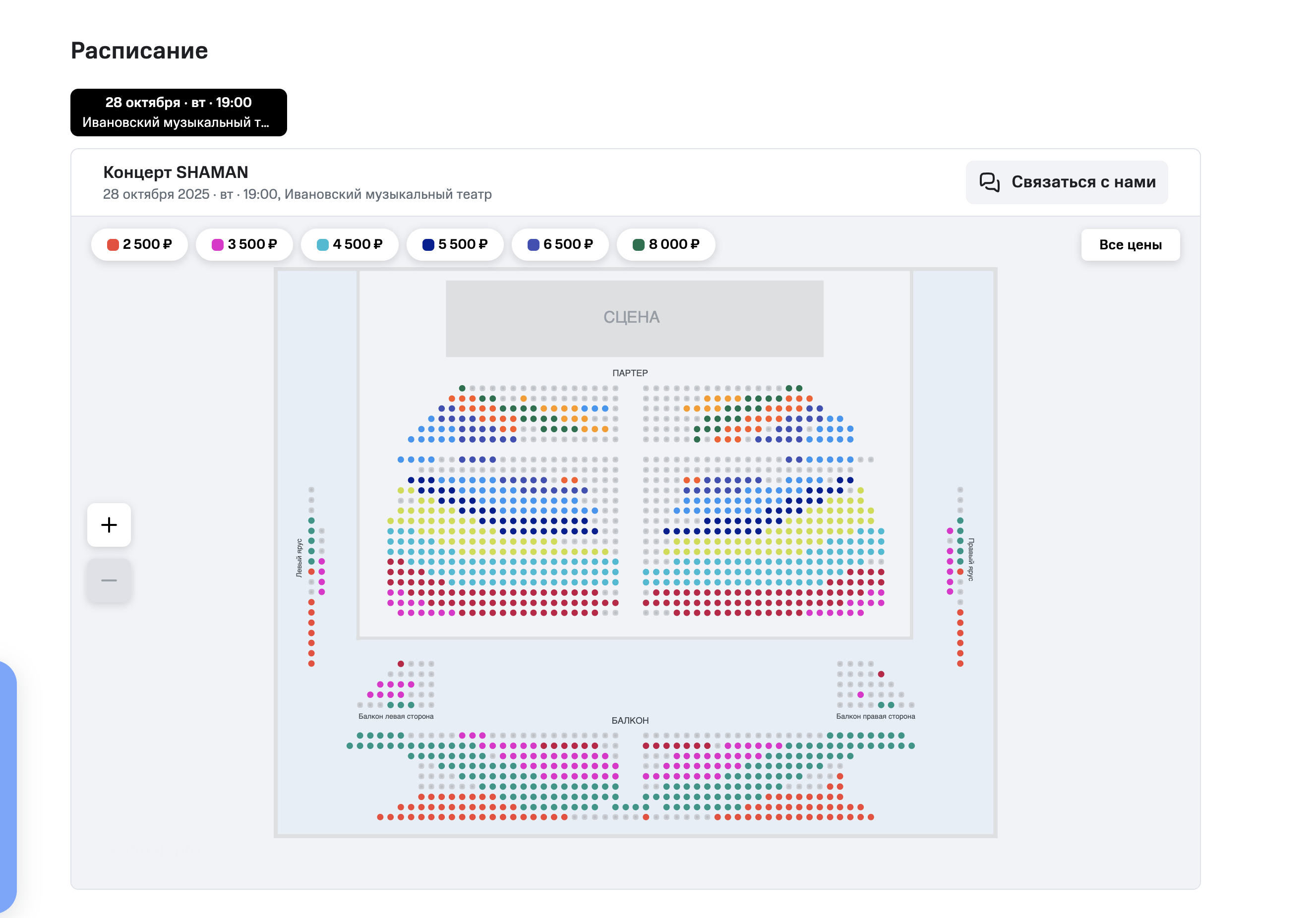Filter seats by 2 500 ₽ price
The height and width of the screenshot is (918, 1316).
(x=139, y=245)
